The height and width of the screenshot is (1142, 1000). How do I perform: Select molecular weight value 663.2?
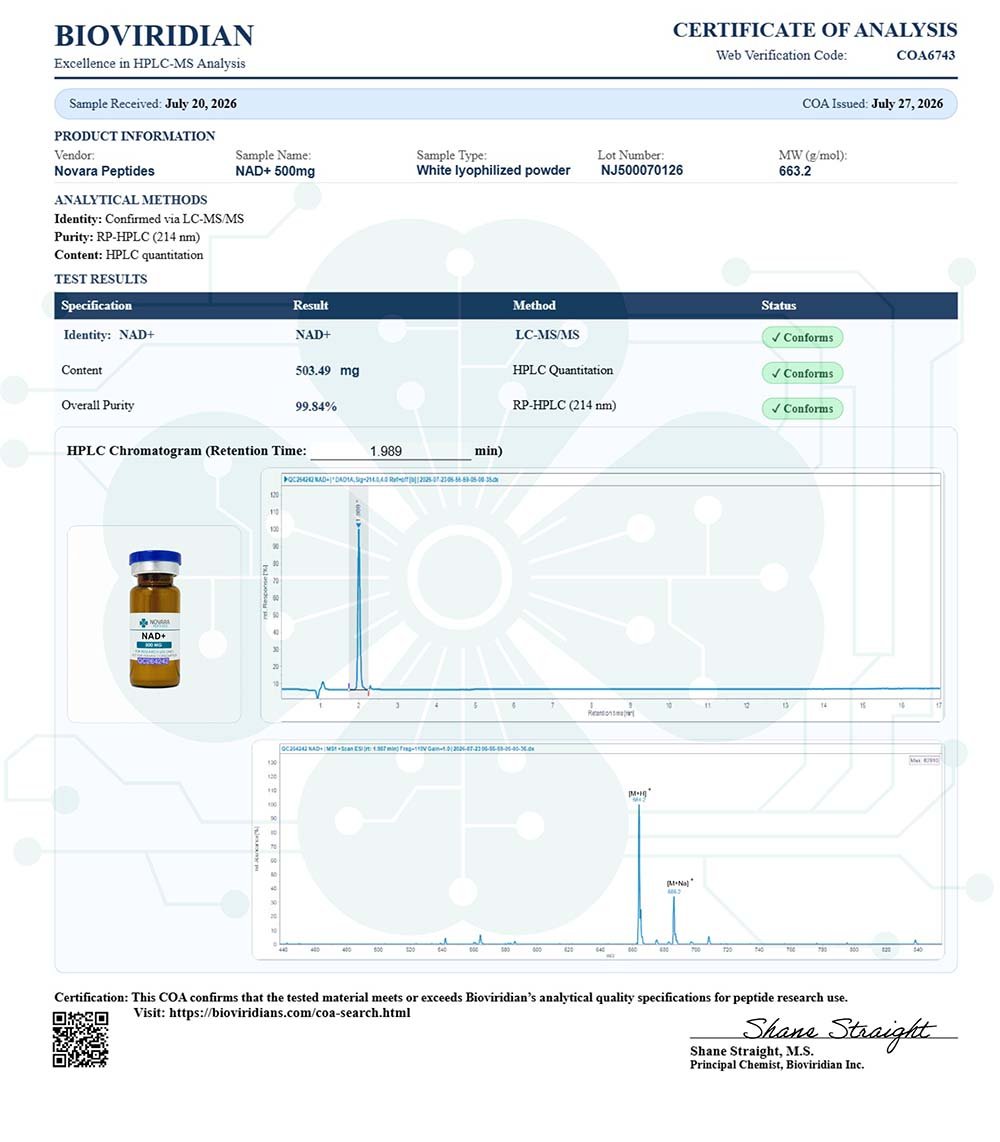pos(795,171)
